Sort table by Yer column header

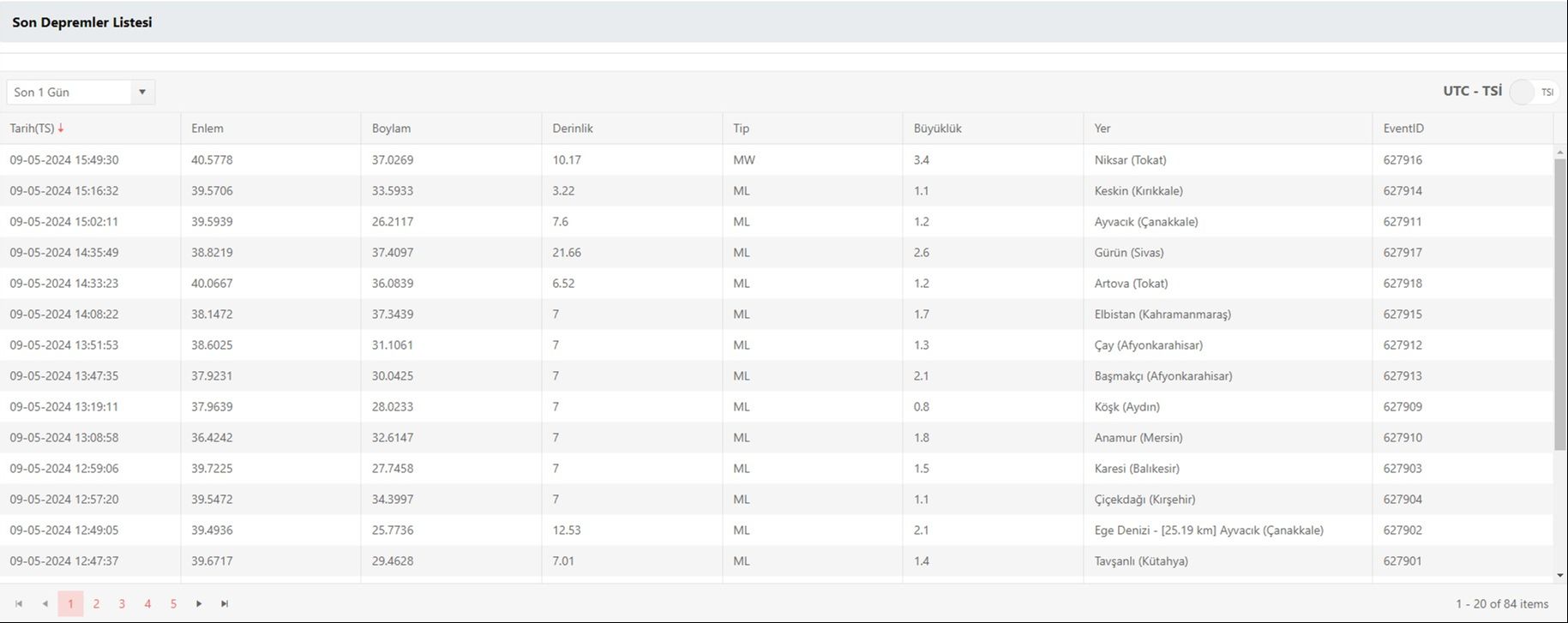click(1102, 129)
